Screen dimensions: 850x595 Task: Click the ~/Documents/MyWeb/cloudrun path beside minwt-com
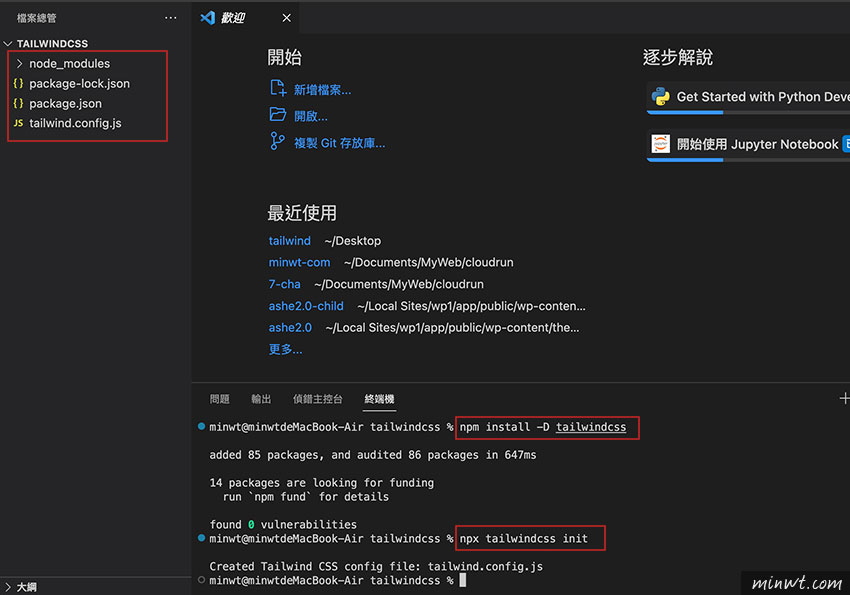(429, 262)
